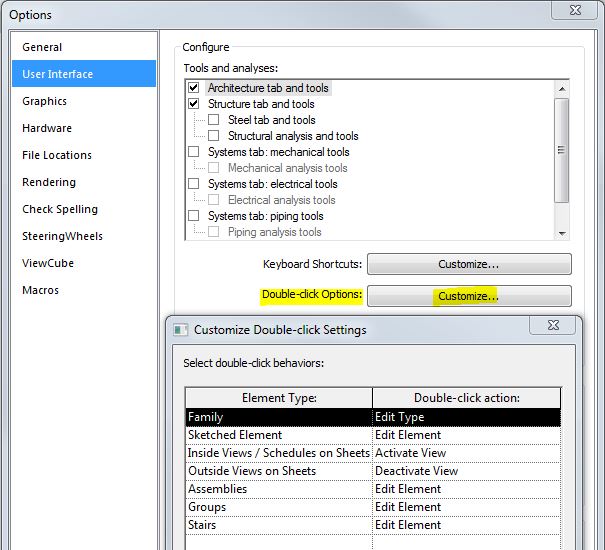This screenshot has height=550, width=605.
Task: Toggle Electrical analysis tools checkbox
Action: 213,200
